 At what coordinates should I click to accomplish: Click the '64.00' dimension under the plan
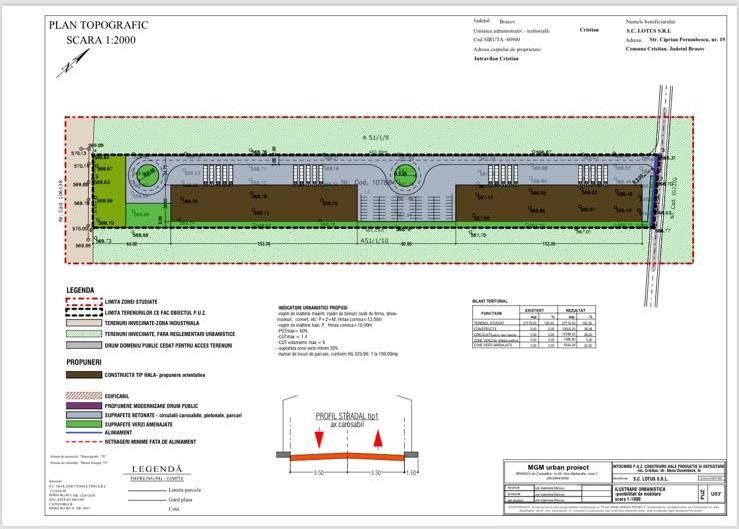pyautogui.click(x=131, y=244)
